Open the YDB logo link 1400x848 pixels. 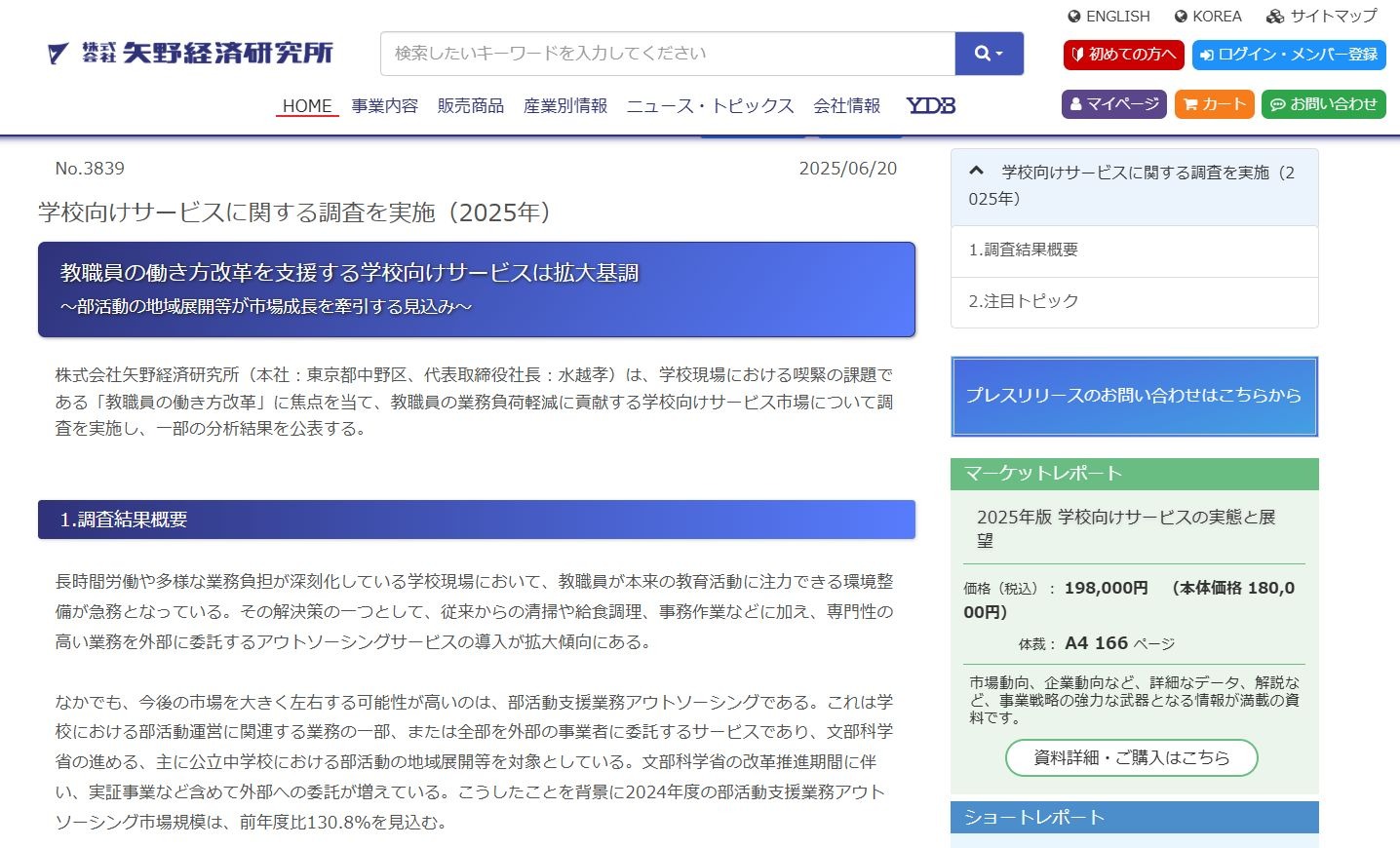tap(930, 105)
